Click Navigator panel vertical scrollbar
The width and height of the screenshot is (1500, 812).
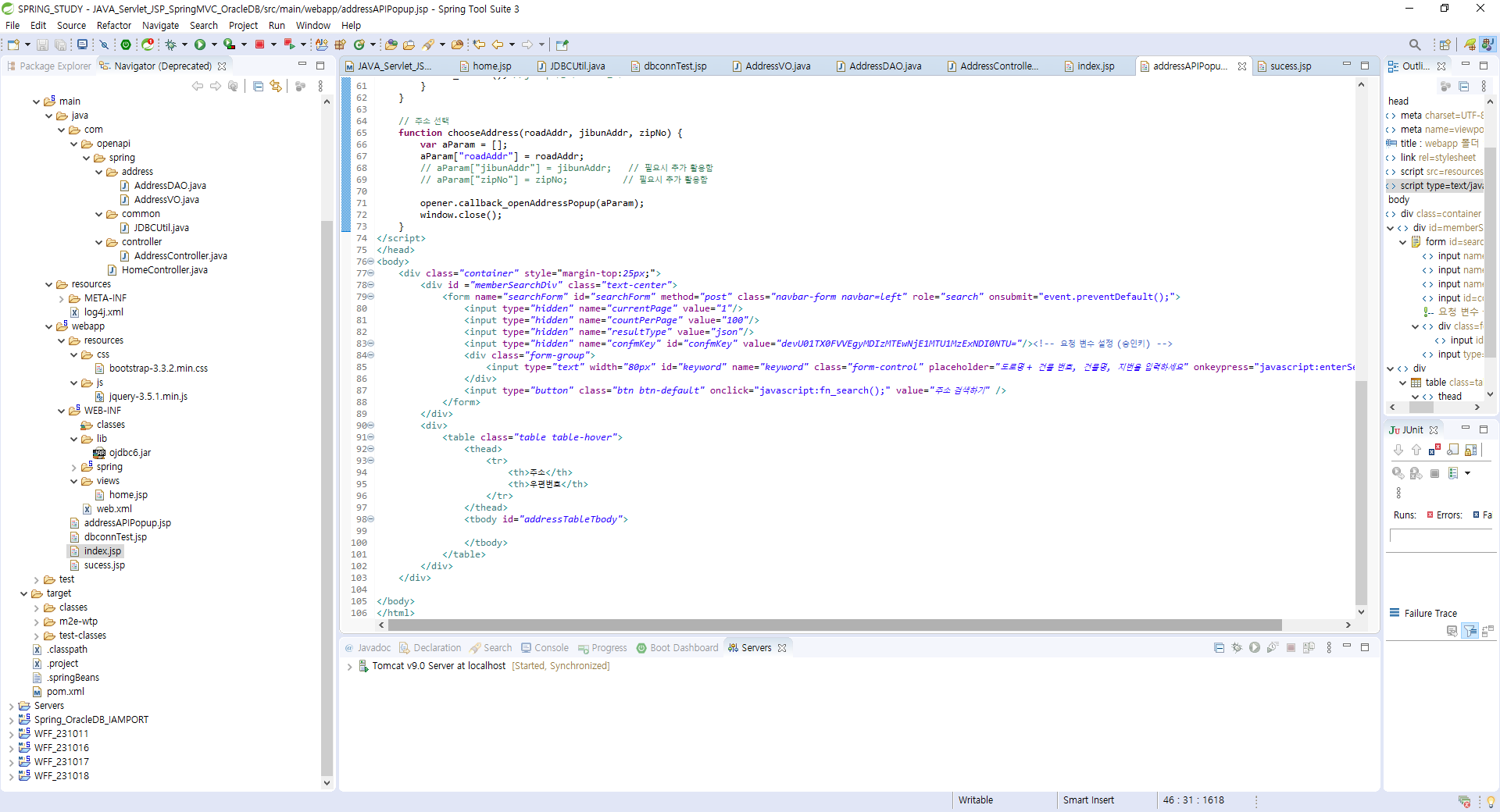pos(327,497)
